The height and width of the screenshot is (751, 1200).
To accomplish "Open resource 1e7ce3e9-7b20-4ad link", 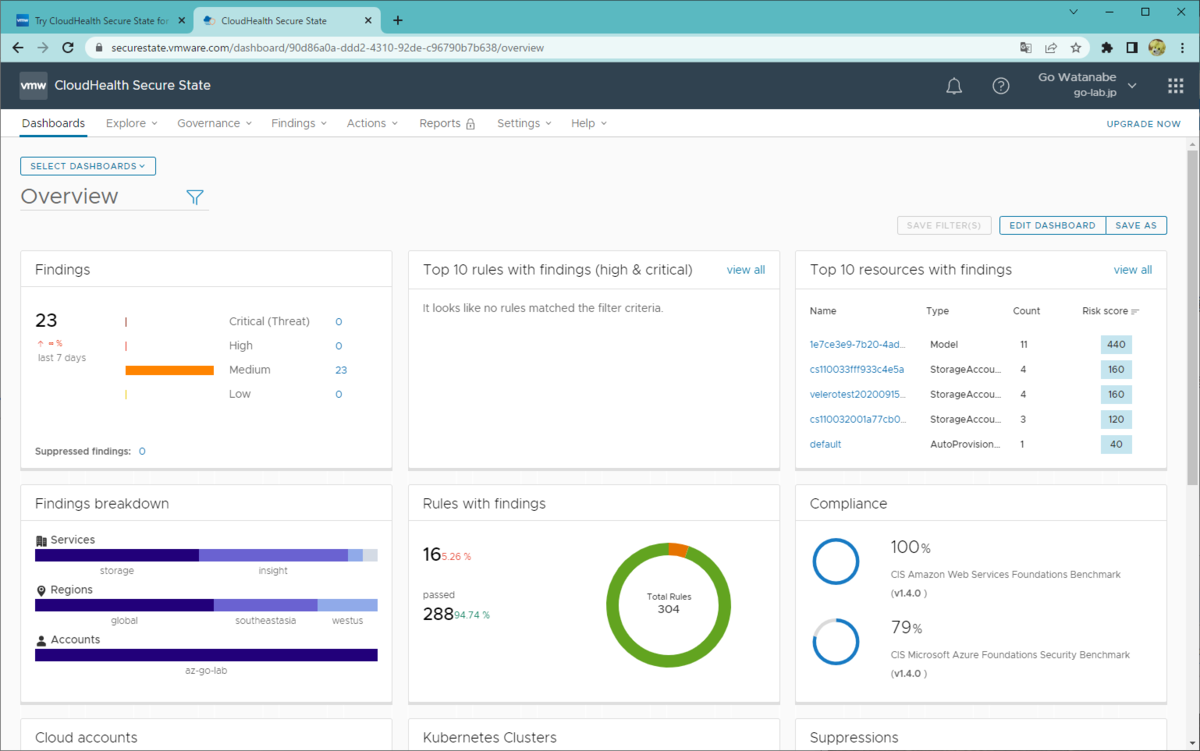I will click(x=858, y=344).
